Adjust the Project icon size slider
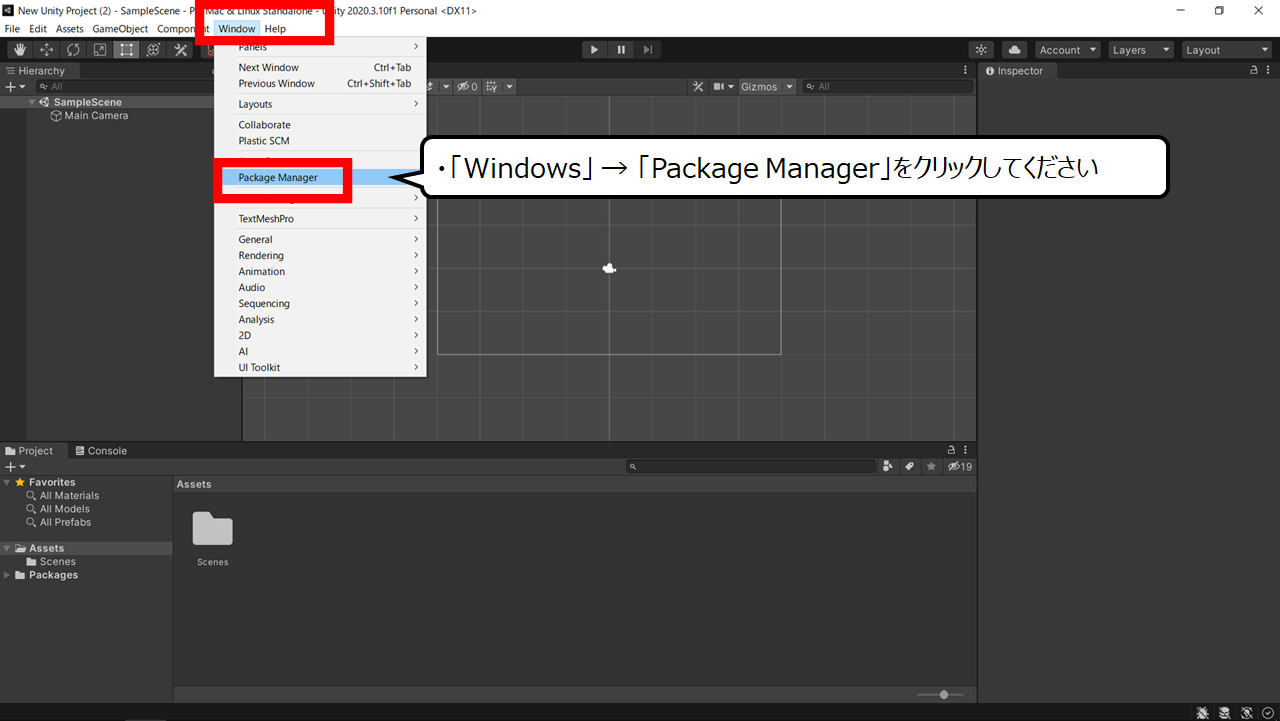Viewport: 1280px width, 721px height. (x=941, y=694)
